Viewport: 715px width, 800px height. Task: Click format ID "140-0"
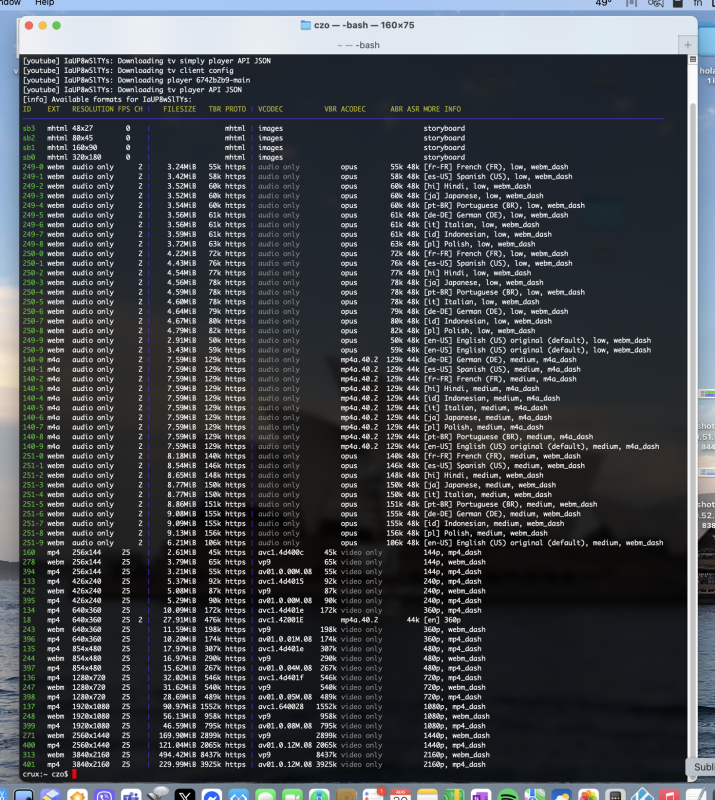tap(33, 360)
